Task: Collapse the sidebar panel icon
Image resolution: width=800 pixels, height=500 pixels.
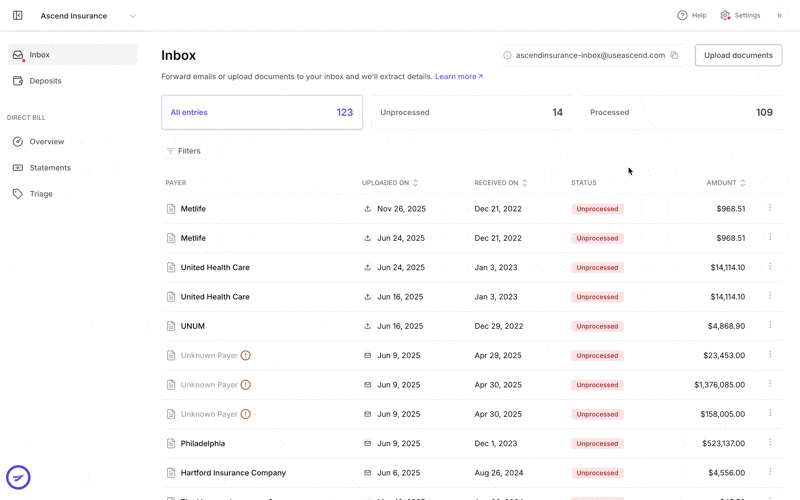Action: click(x=18, y=16)
